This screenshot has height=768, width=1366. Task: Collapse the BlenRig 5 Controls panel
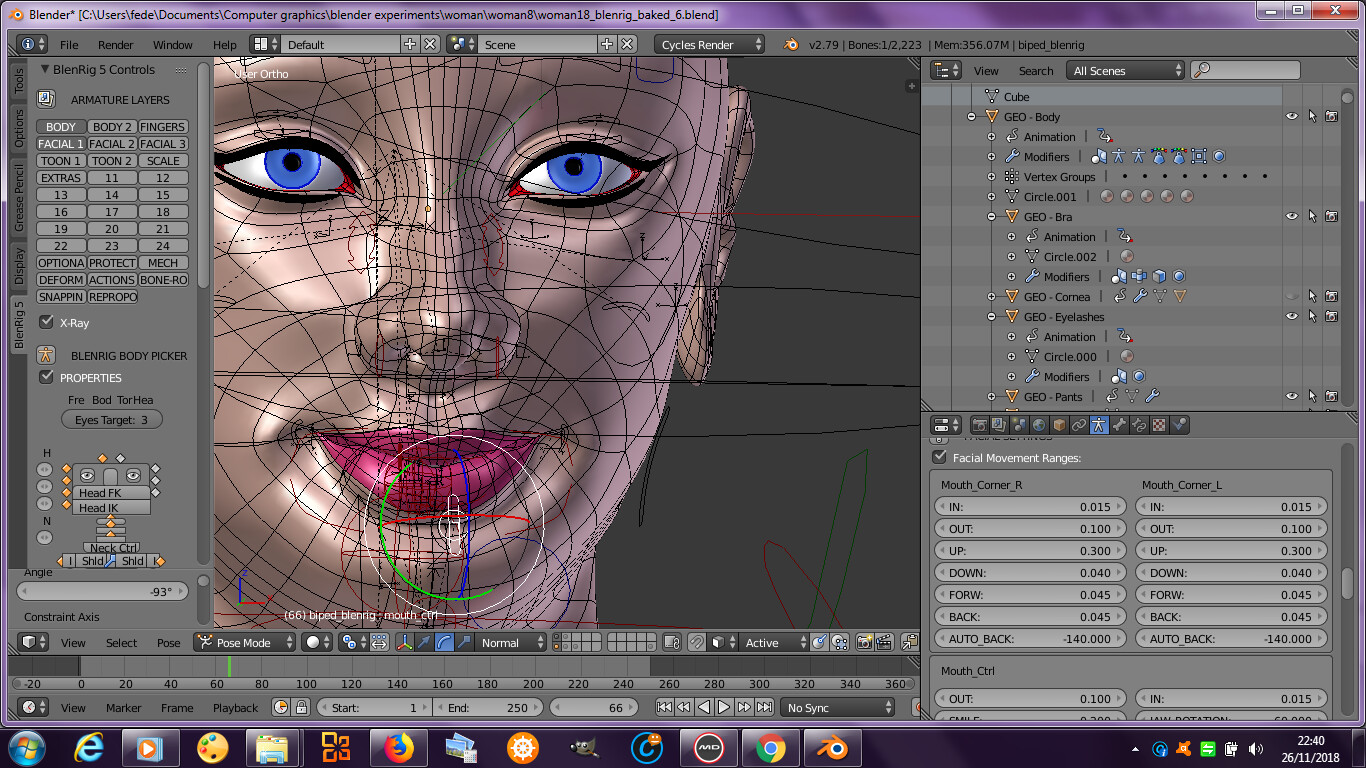pyautogui.click(x=45, y=69)
